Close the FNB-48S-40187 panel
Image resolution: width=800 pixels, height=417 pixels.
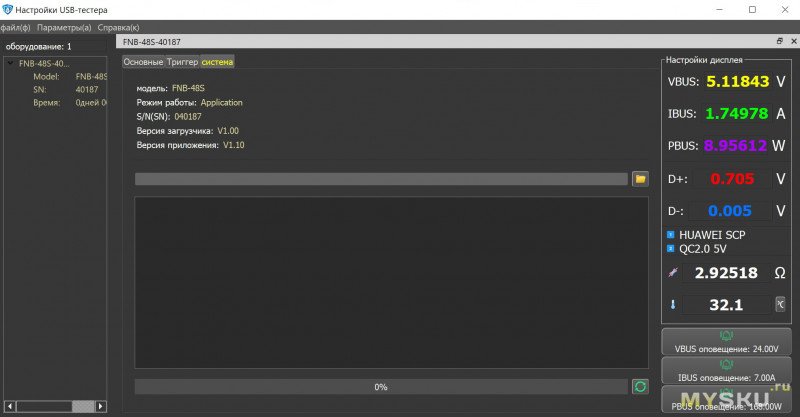791,41
